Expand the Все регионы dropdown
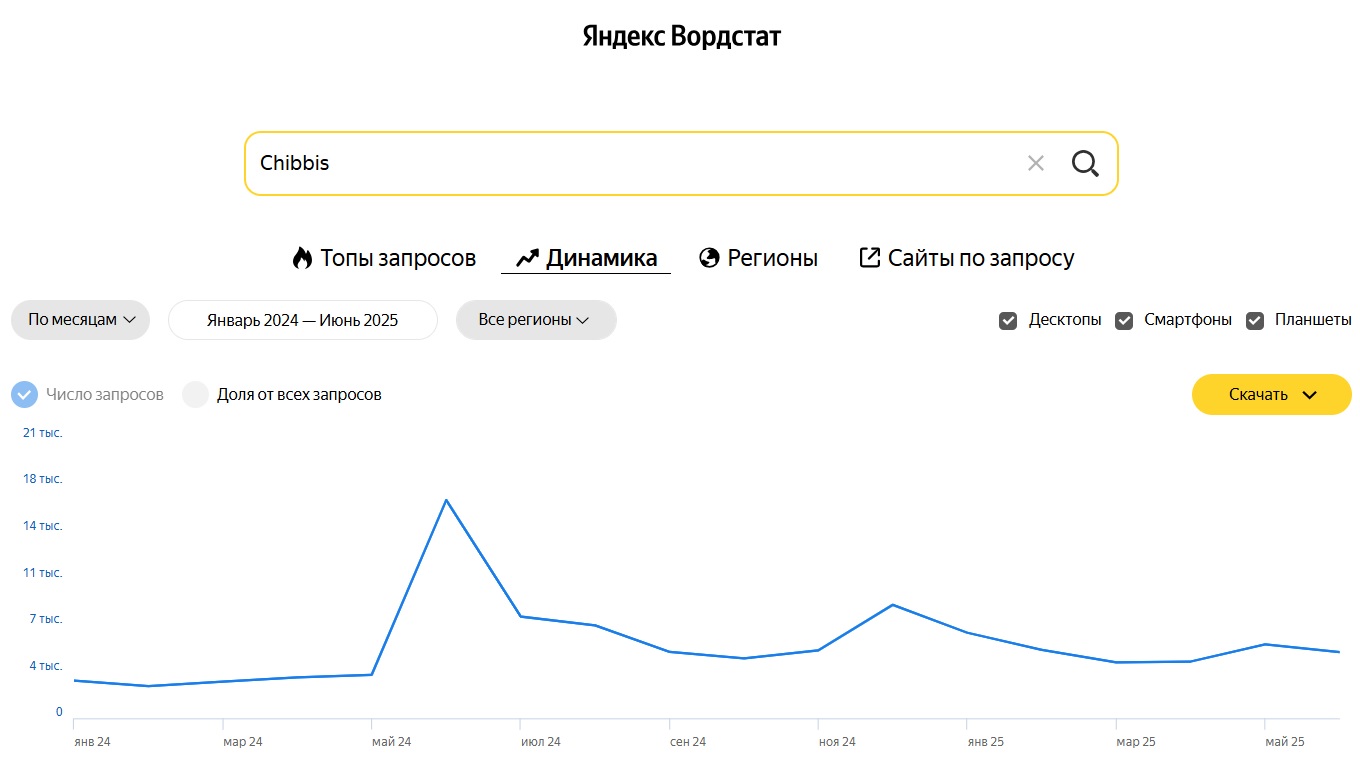The image size is (1360, 759). point(536,320)
